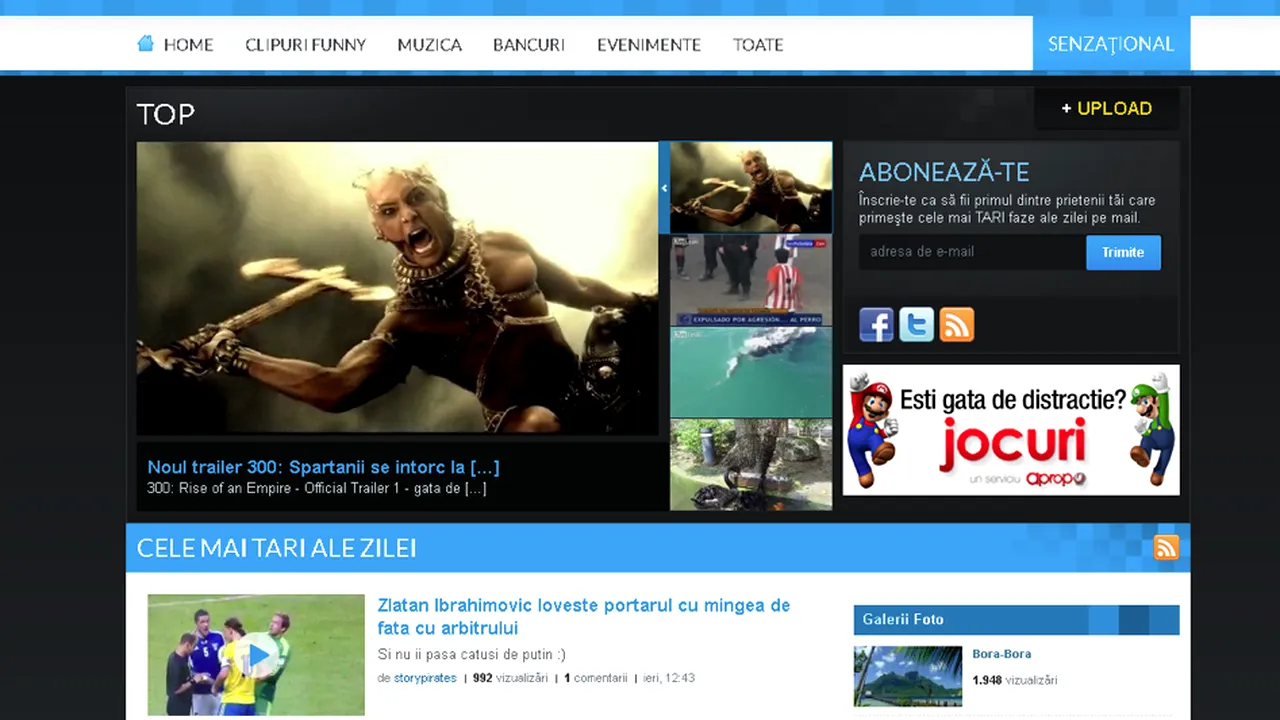
Task: Focus the adresa de e-mail field
Action: (970, 252)
